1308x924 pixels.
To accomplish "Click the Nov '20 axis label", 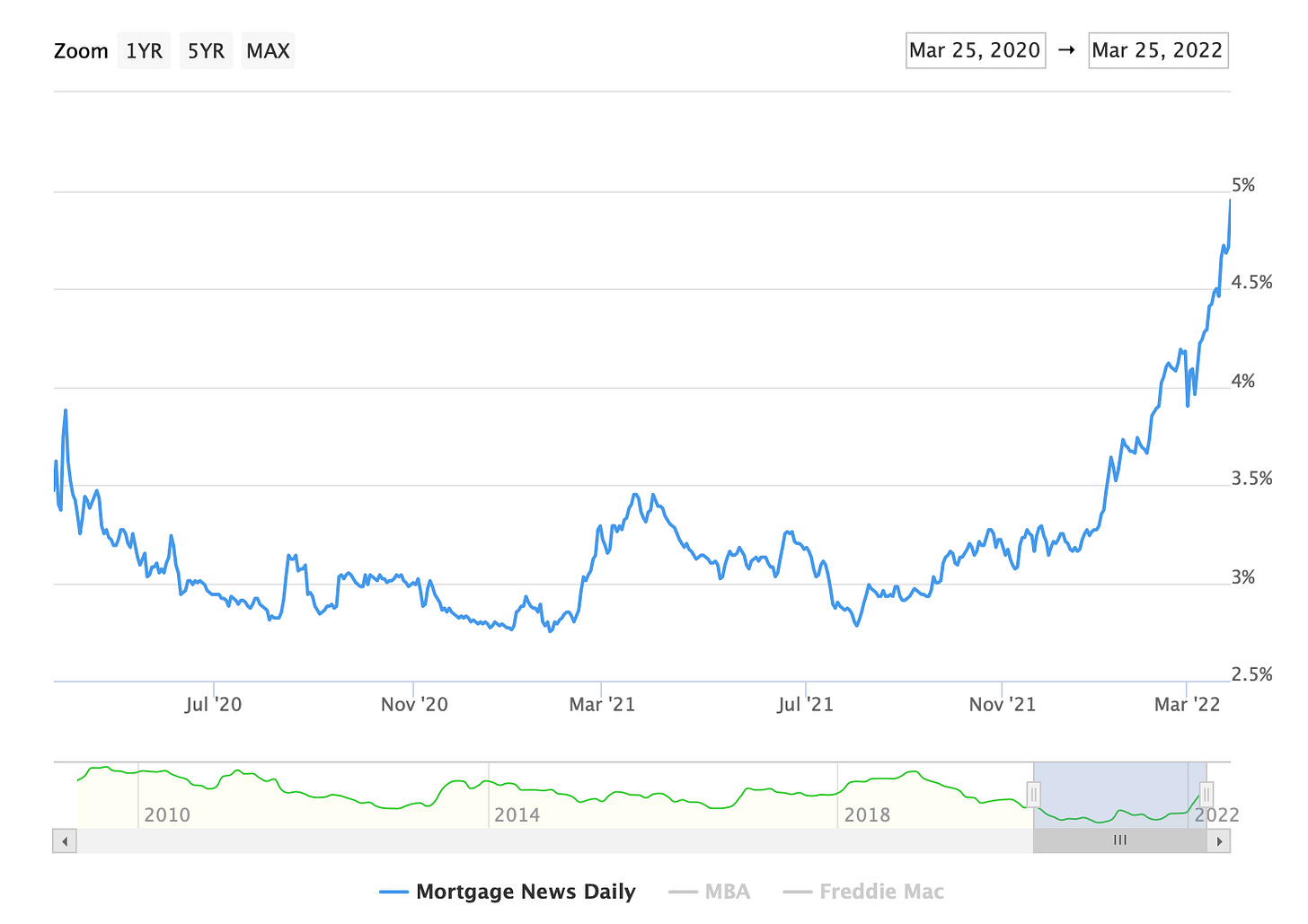I will (x=414, y=704).
